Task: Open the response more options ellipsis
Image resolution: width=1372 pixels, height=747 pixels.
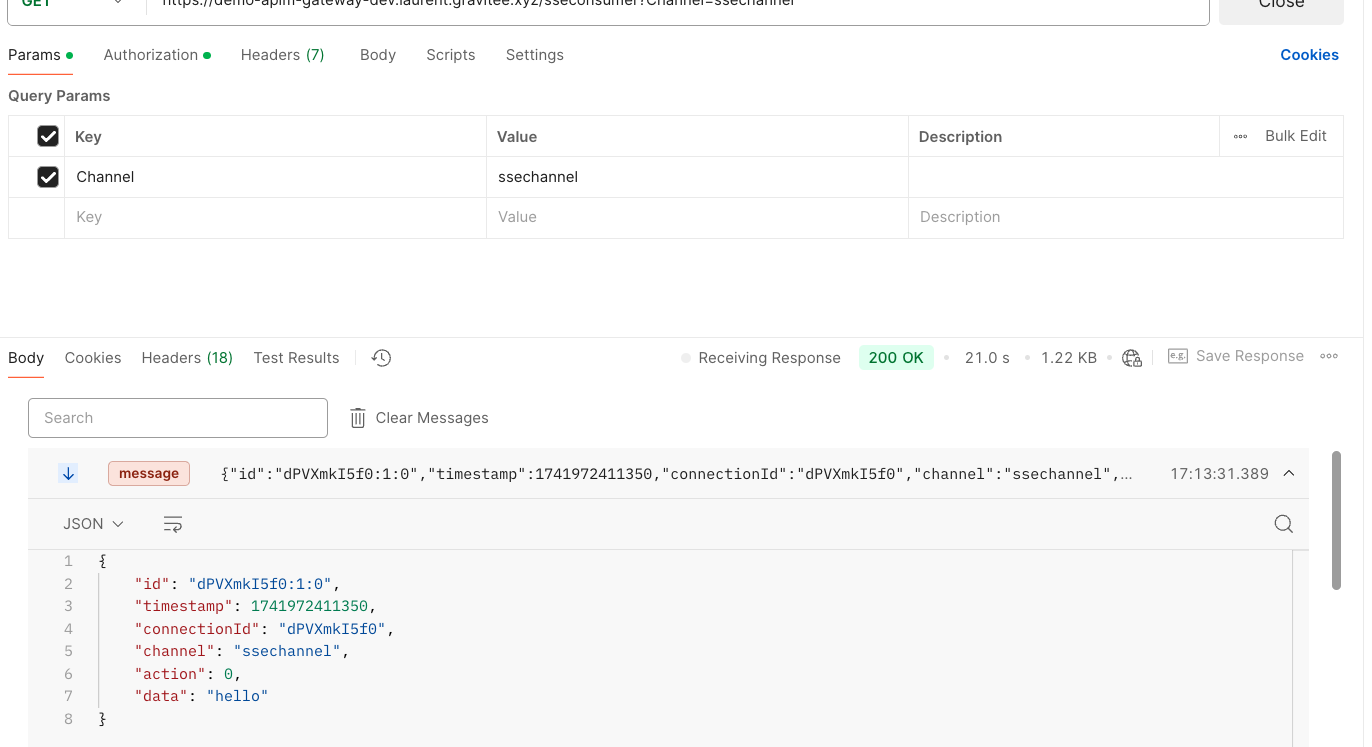Action: (x=1329, y=356)
